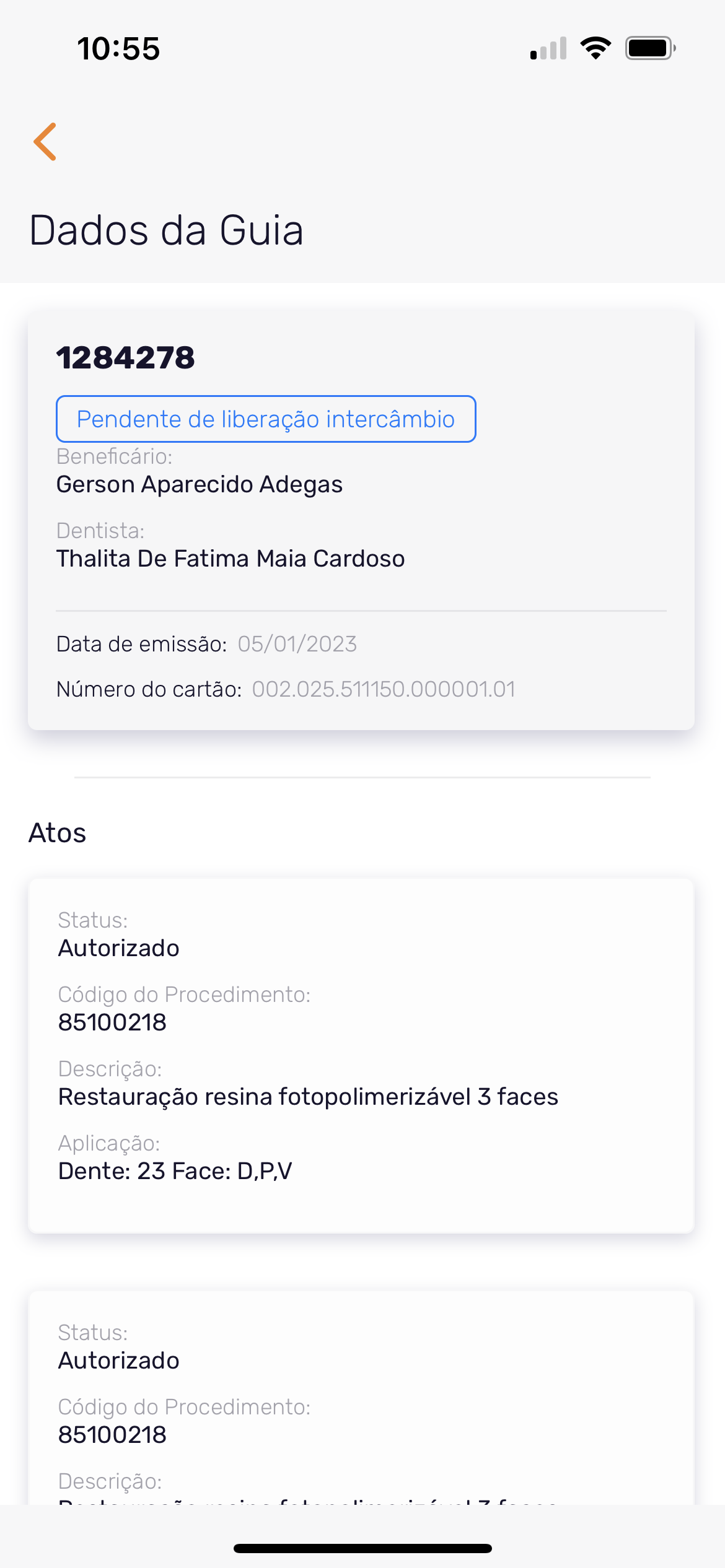Tap second act's procedure code 85100218
The height and width of the screenshot is (1568, 725).
pyautogui.click(x=112, y=1435)
